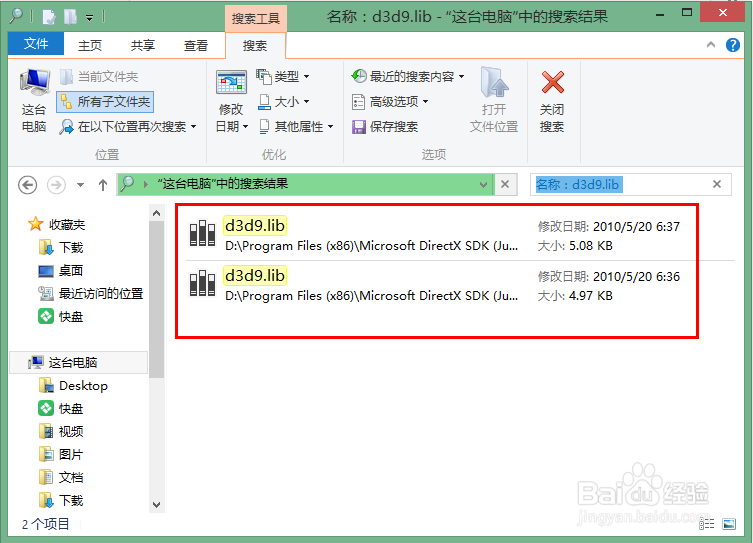Open Downloads (下载) under This PC

tap(61, 500)
